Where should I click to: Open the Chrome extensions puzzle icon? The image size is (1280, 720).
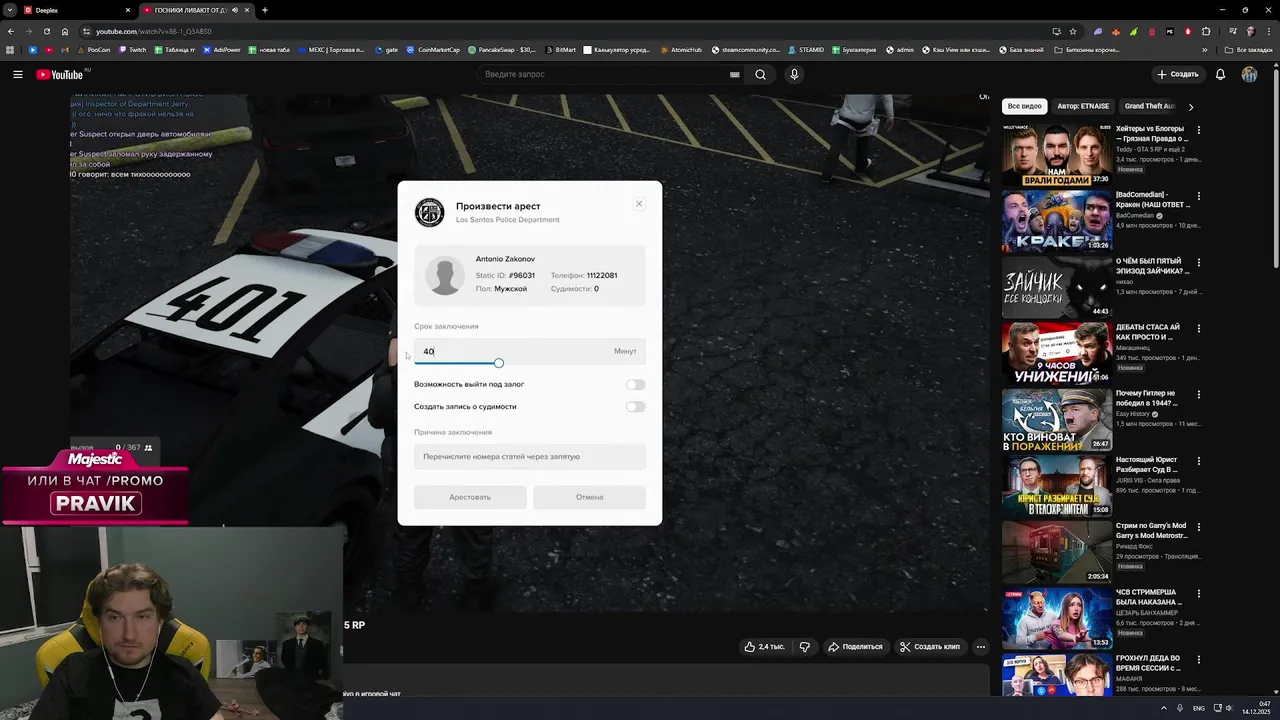tap(1206, 31)
